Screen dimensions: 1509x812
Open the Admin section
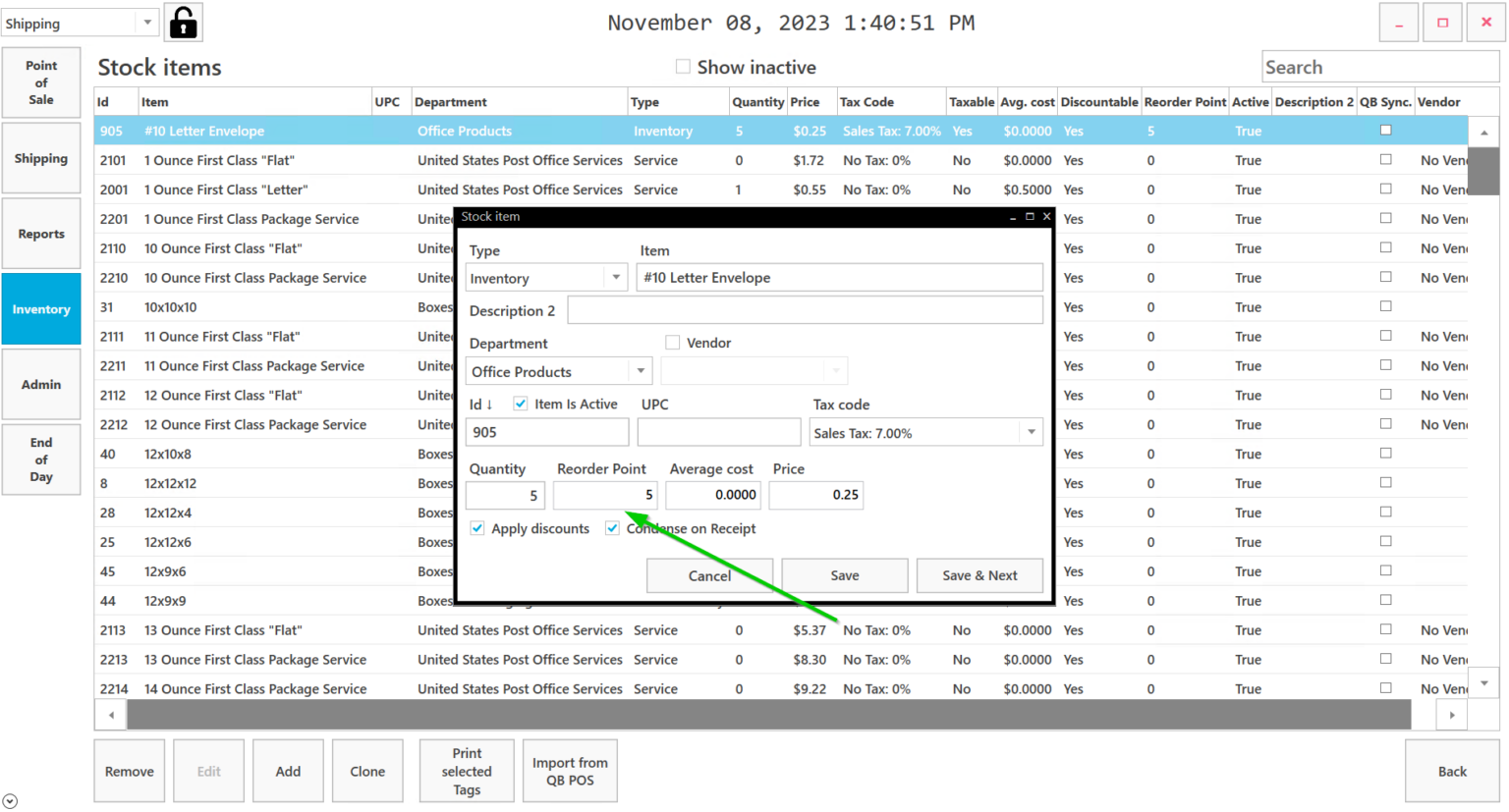pos(41,385)
